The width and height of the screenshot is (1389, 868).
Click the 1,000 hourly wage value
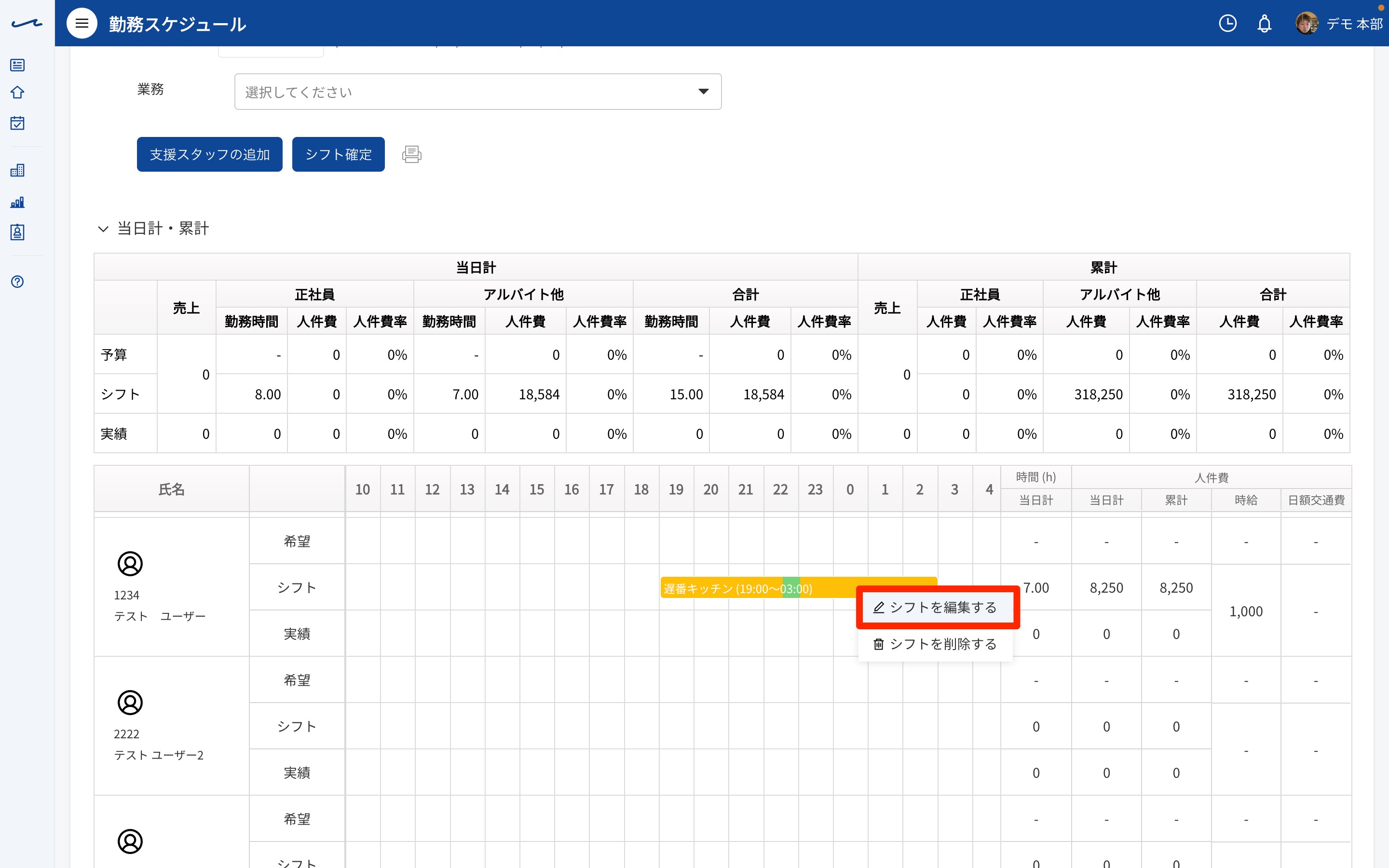[x=1245, y=611]
